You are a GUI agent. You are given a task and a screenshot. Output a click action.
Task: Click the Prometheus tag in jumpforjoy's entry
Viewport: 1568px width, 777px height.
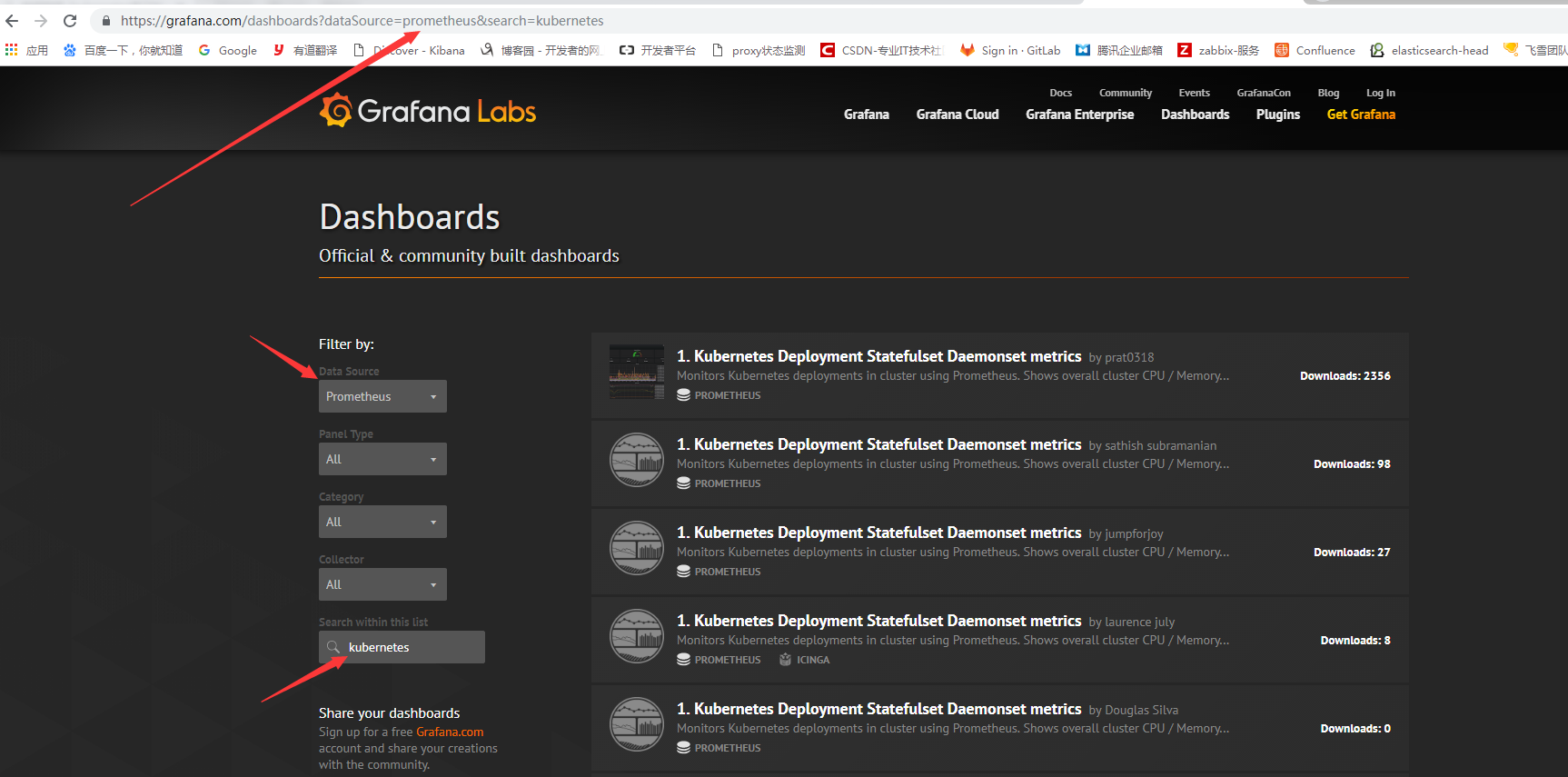[719, 572]
